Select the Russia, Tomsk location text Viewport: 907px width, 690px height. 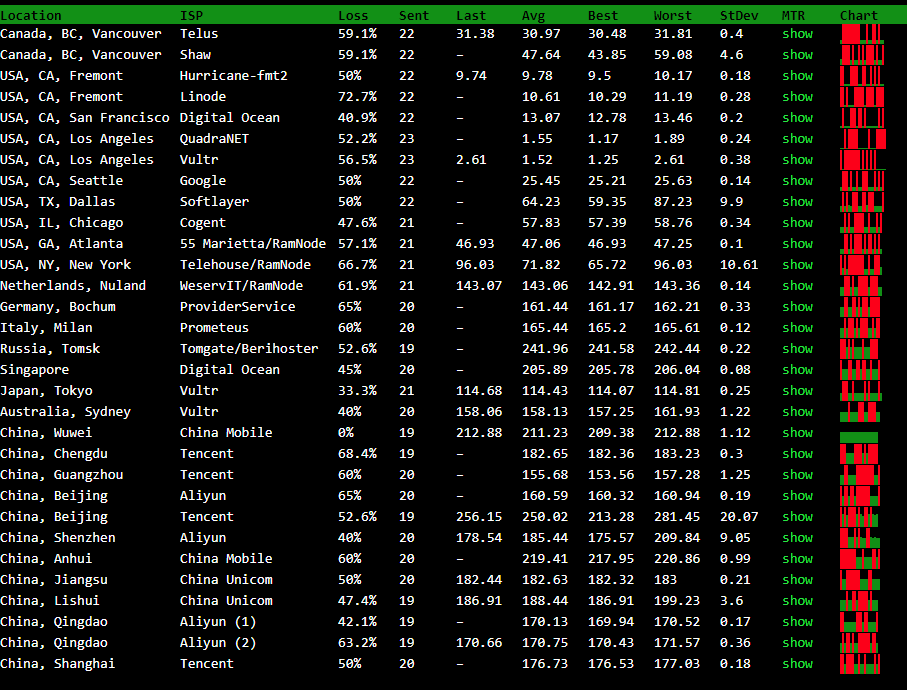click(50, 349)
